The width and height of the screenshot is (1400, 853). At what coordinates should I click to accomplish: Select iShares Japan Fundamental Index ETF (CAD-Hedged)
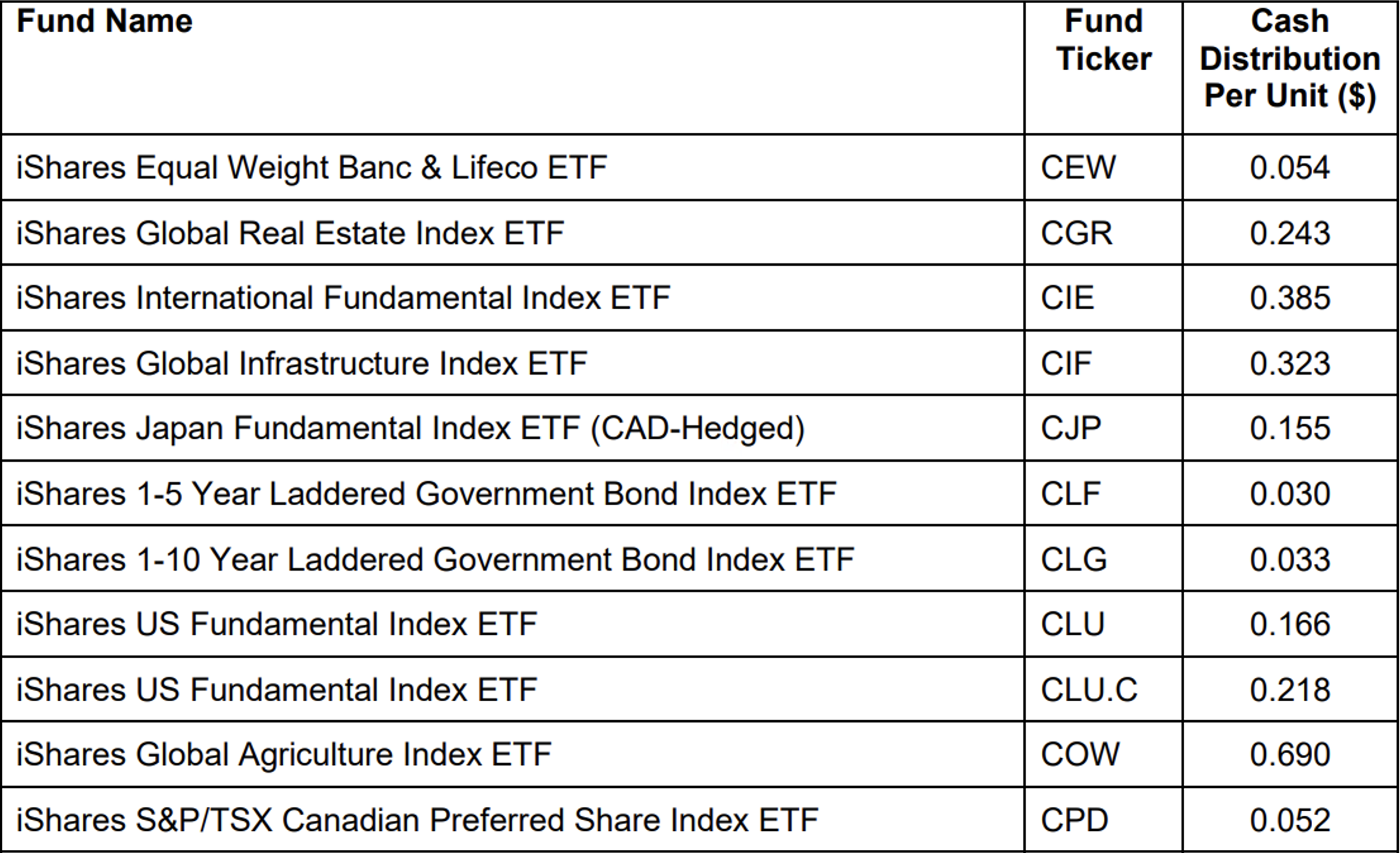tap(410, 428)
